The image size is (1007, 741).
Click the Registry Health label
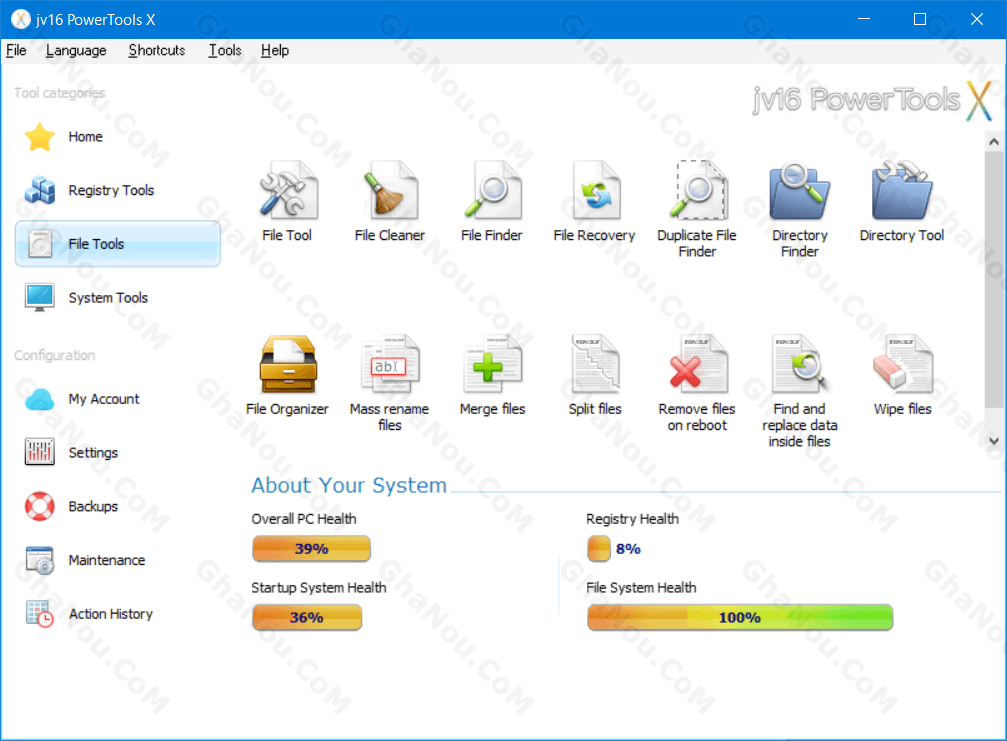click(633, 519)
